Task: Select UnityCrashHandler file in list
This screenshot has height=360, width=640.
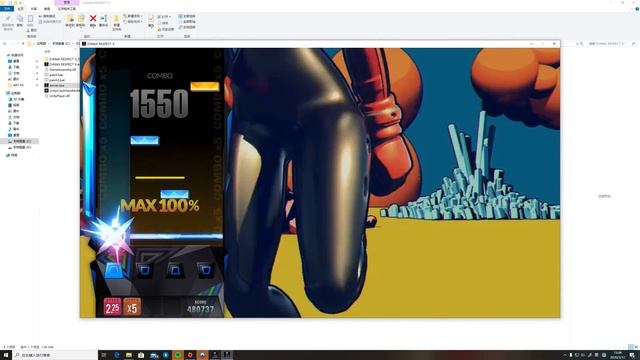Action: click(x=62, y=91)
